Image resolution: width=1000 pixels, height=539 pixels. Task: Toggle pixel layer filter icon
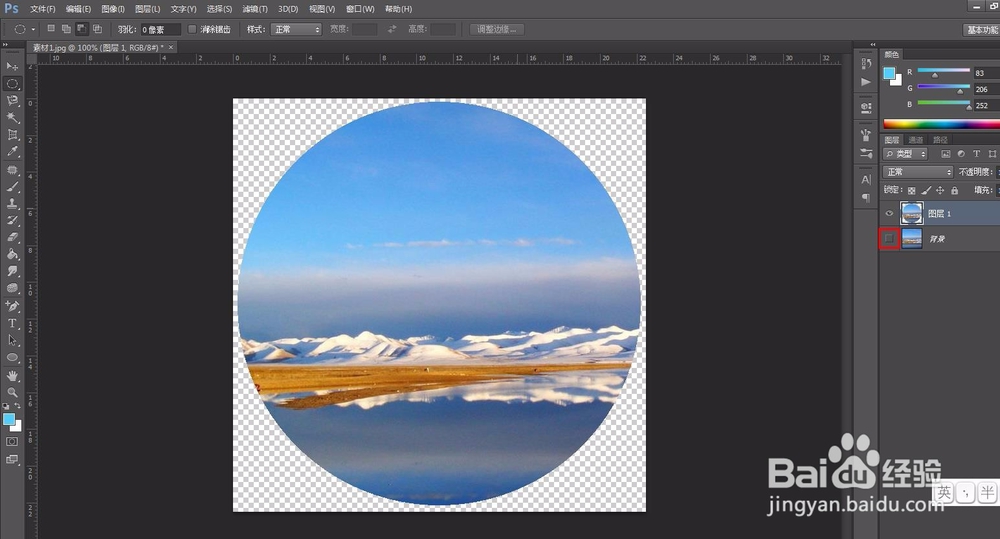click(945, 154)
